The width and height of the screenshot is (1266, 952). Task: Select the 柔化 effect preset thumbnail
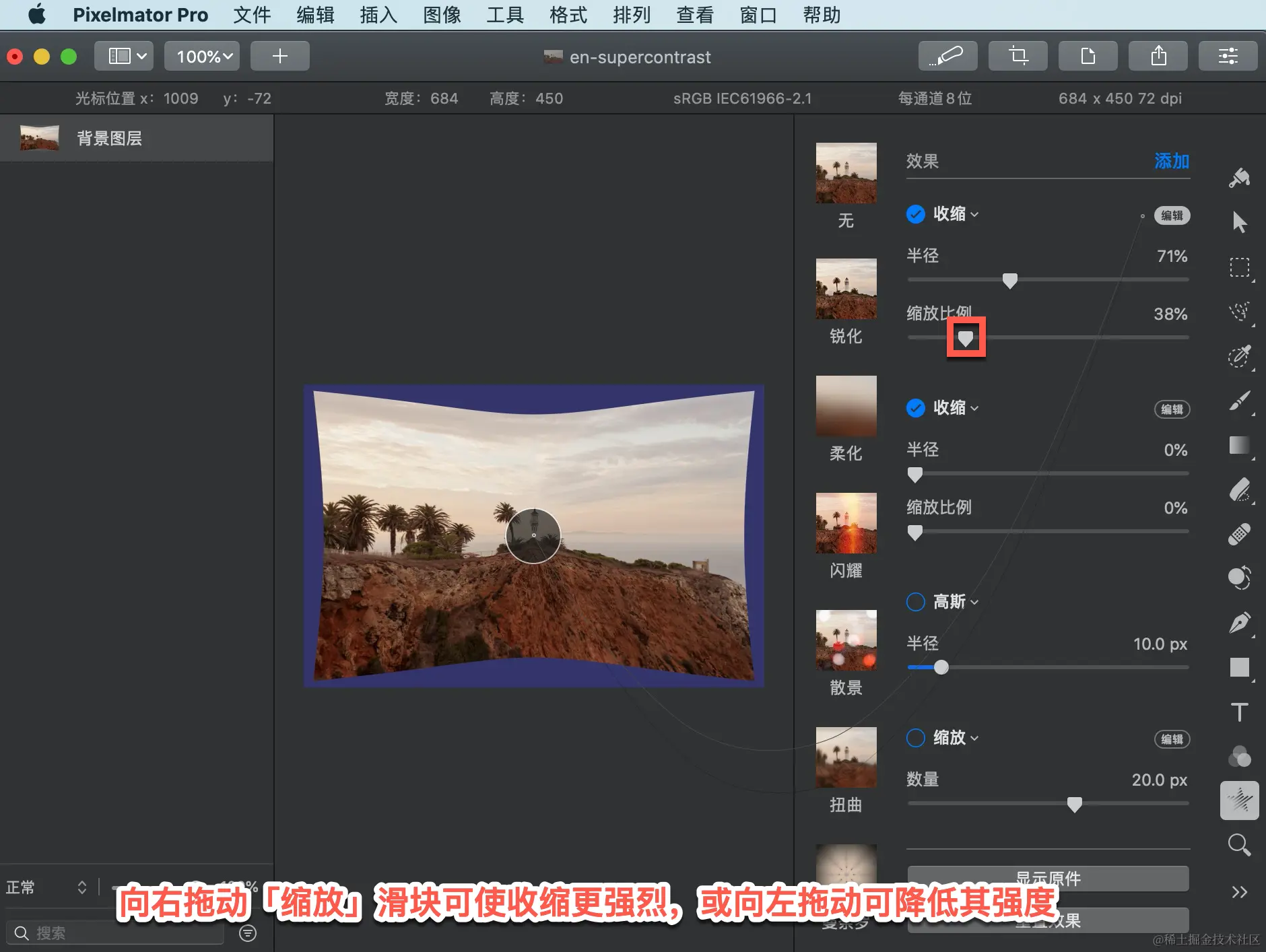pyautogui.click(x=846, y=406)
